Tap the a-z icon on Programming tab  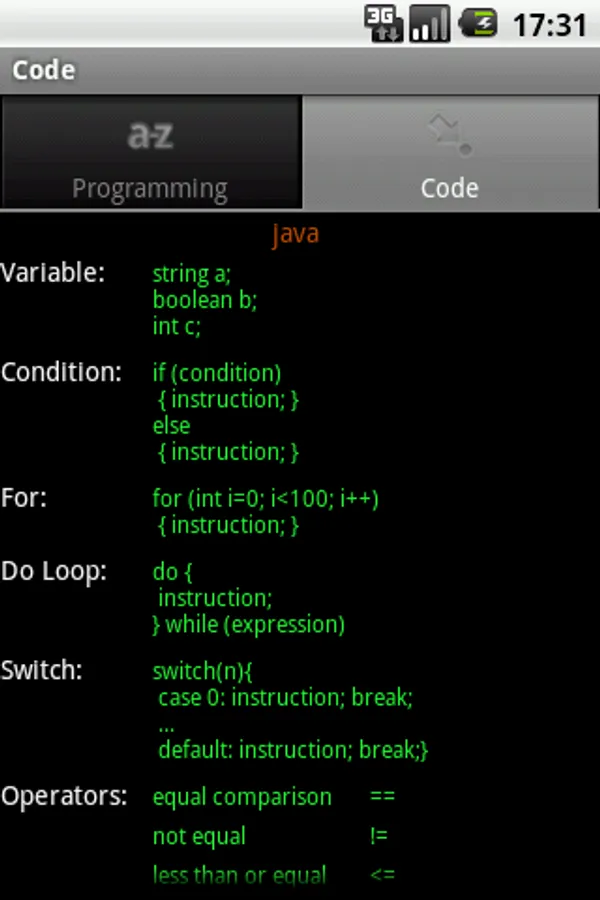click(150, 135)
